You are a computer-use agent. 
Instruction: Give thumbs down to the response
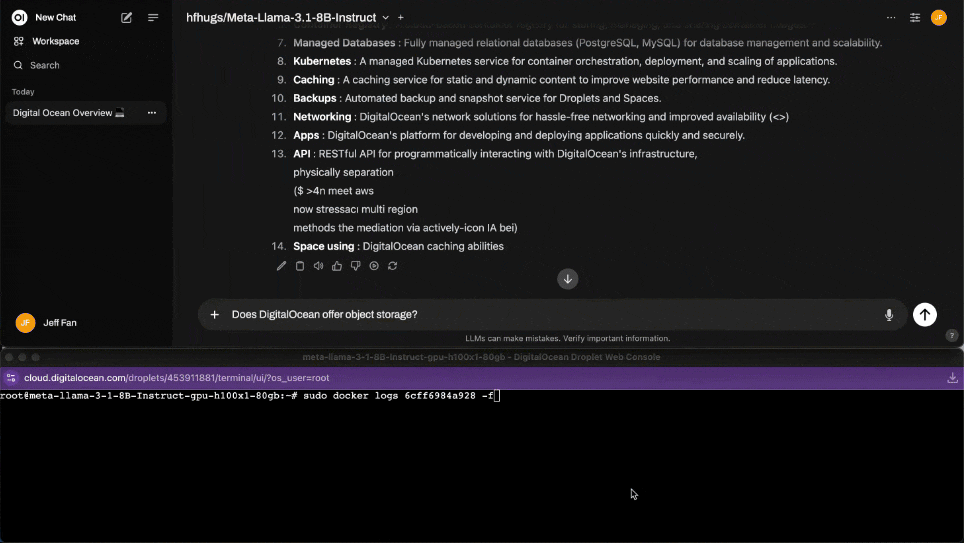(355, 266)
